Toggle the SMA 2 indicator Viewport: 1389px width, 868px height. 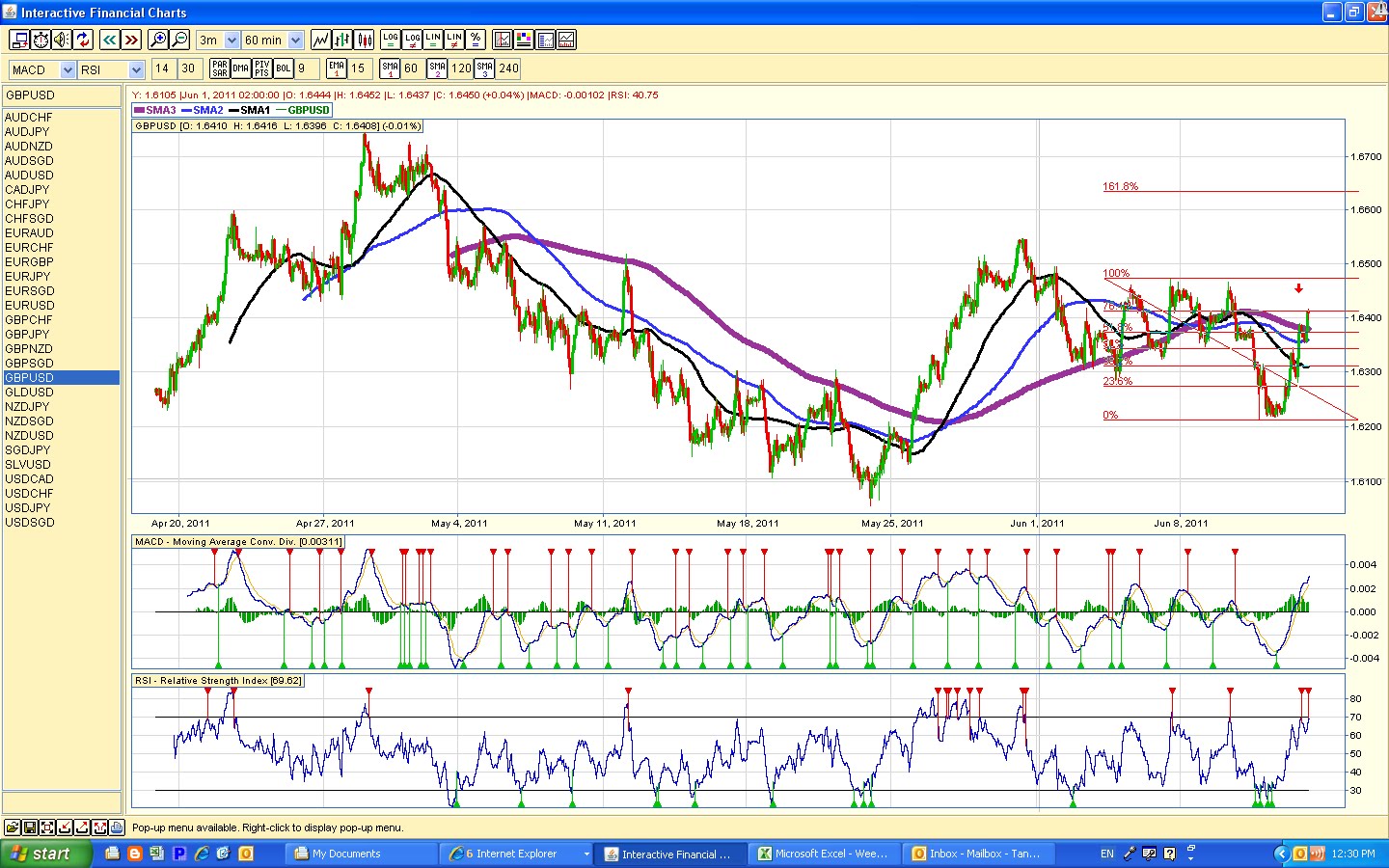click(437, 68)
